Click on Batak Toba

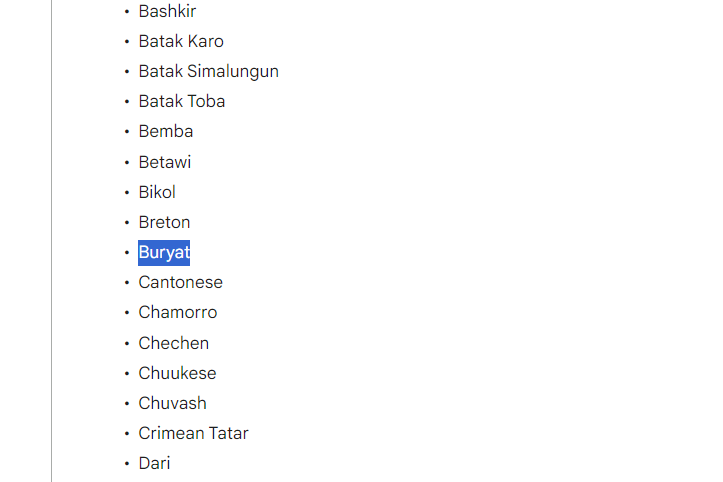(181, 101)
